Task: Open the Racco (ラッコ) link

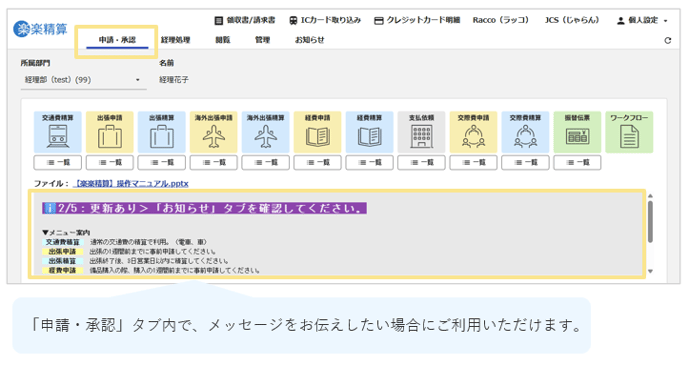Action: (501, 20)
